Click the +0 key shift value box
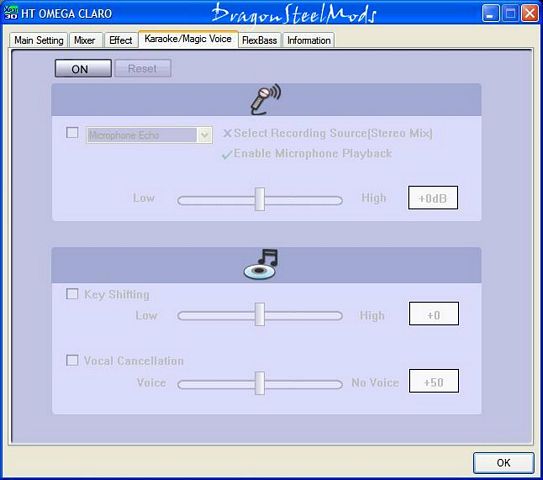 (x=434, y=313)
